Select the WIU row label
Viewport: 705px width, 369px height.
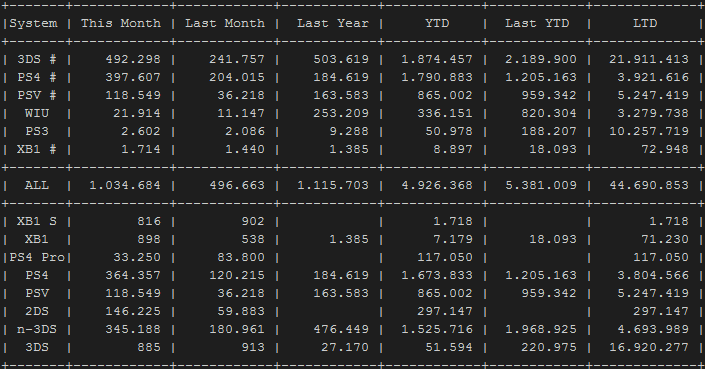tap(37, 113)
